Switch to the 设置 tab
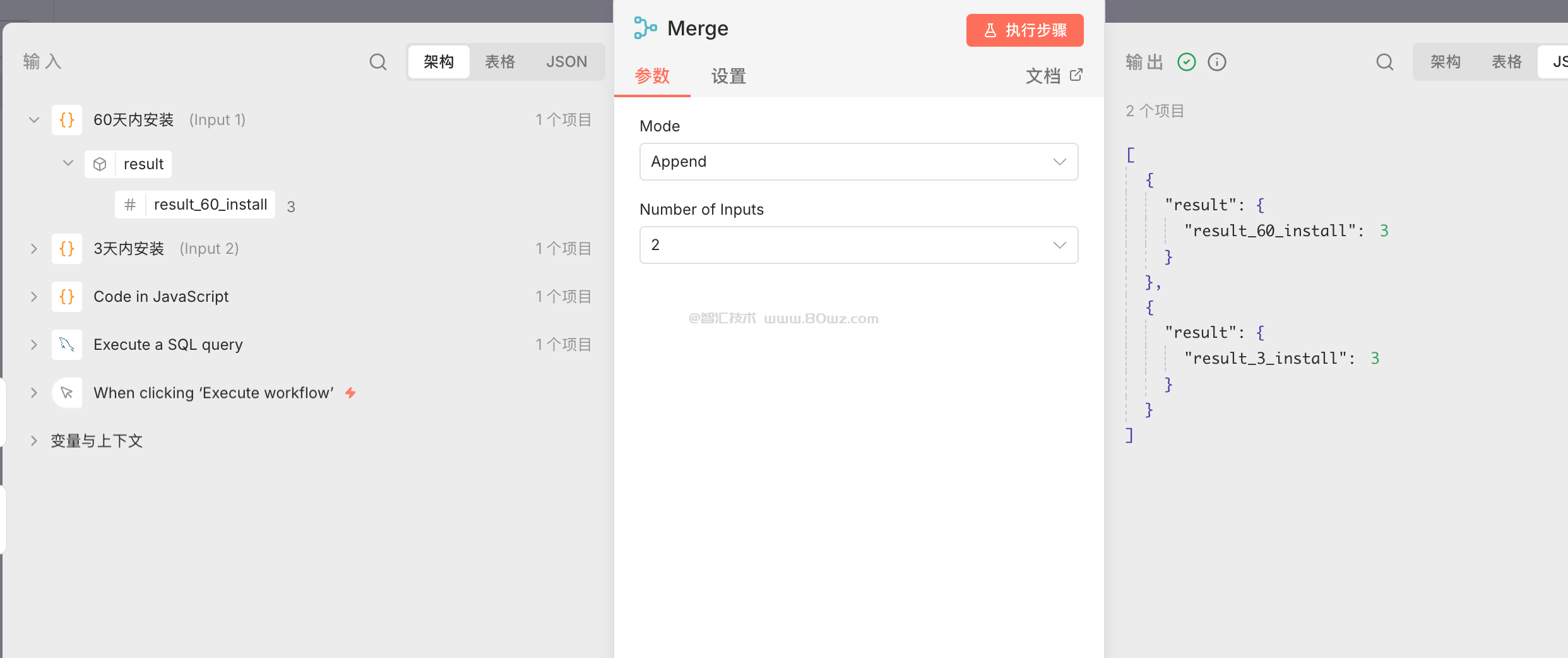The width and height of the screenshot is (1568, 658). (x=728, y=76)
